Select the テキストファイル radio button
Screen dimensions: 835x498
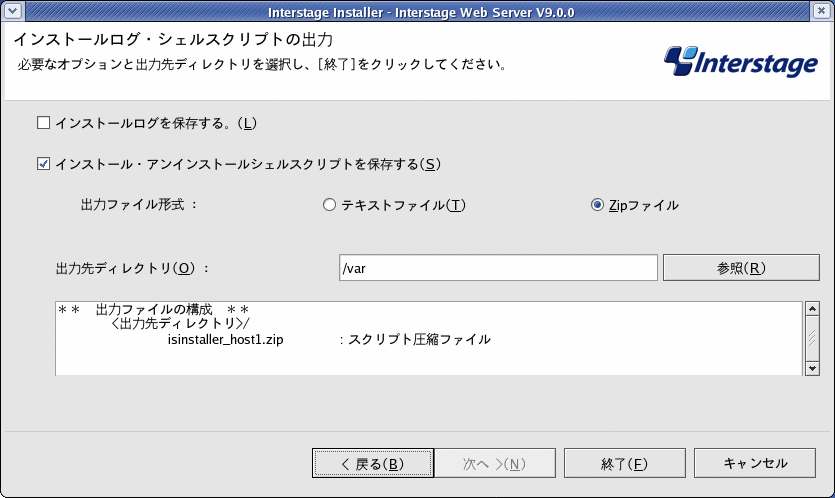click(x=330, y=205)
